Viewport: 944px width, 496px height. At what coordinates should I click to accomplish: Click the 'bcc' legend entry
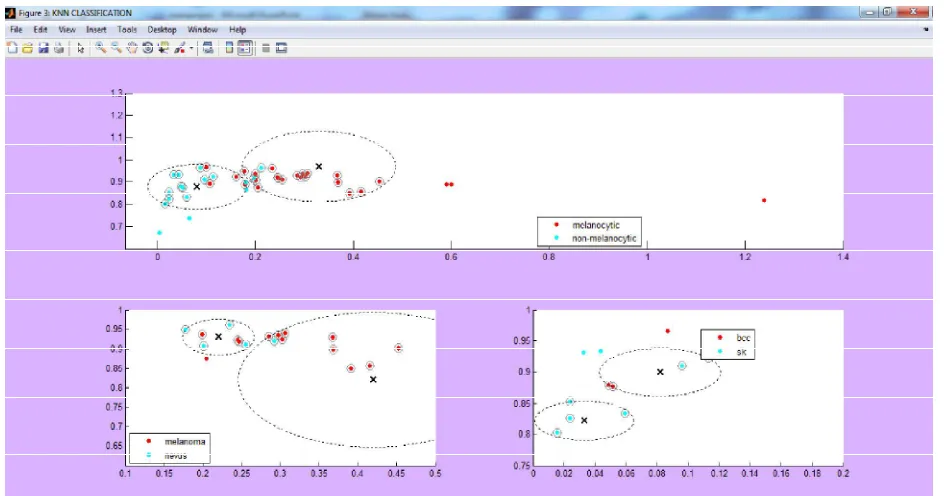click(x=743, y=338)
